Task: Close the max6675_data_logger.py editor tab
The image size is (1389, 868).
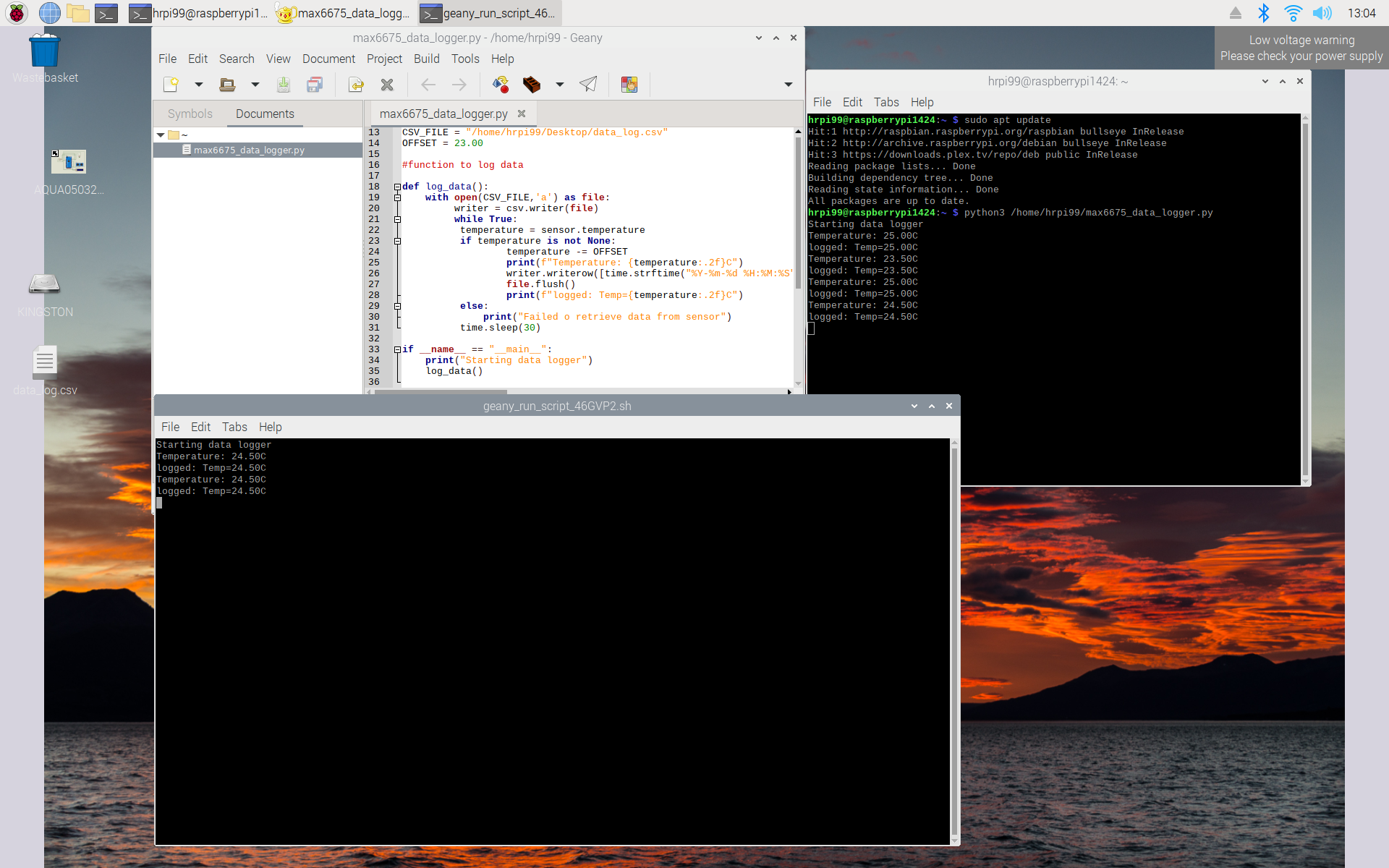Action: pos(522,114)
